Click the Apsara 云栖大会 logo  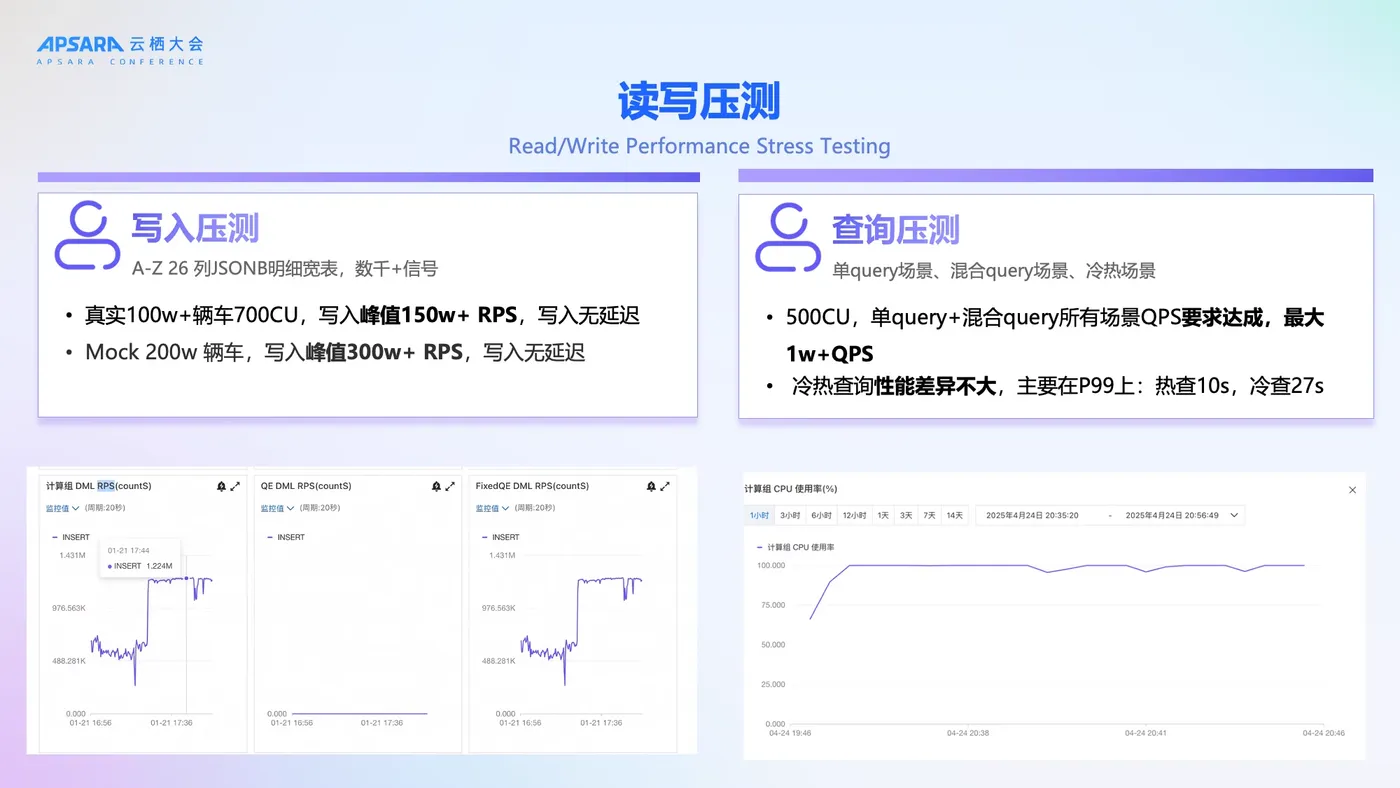(x=120, y=49)
